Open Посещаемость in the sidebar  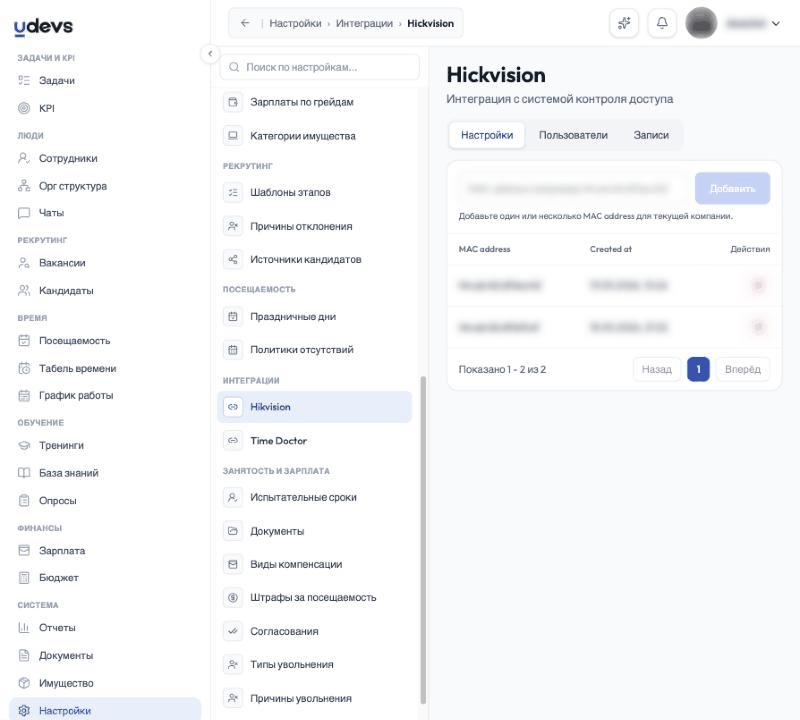click(105, 340)
